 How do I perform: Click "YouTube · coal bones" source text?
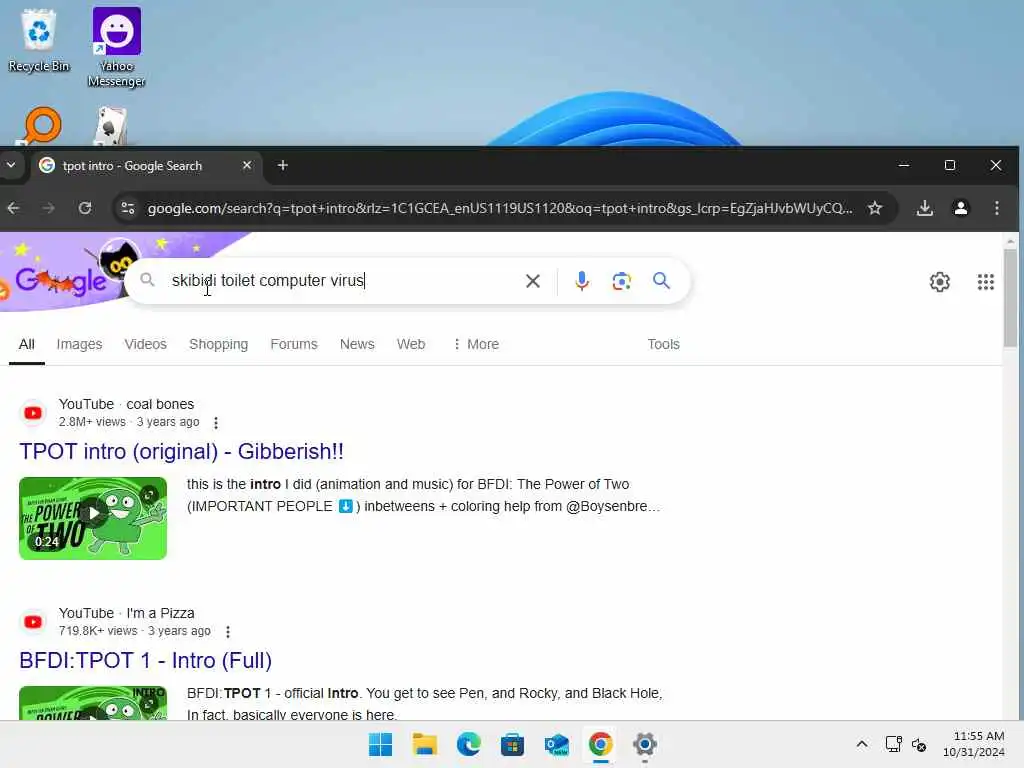[x=126, y=404]
